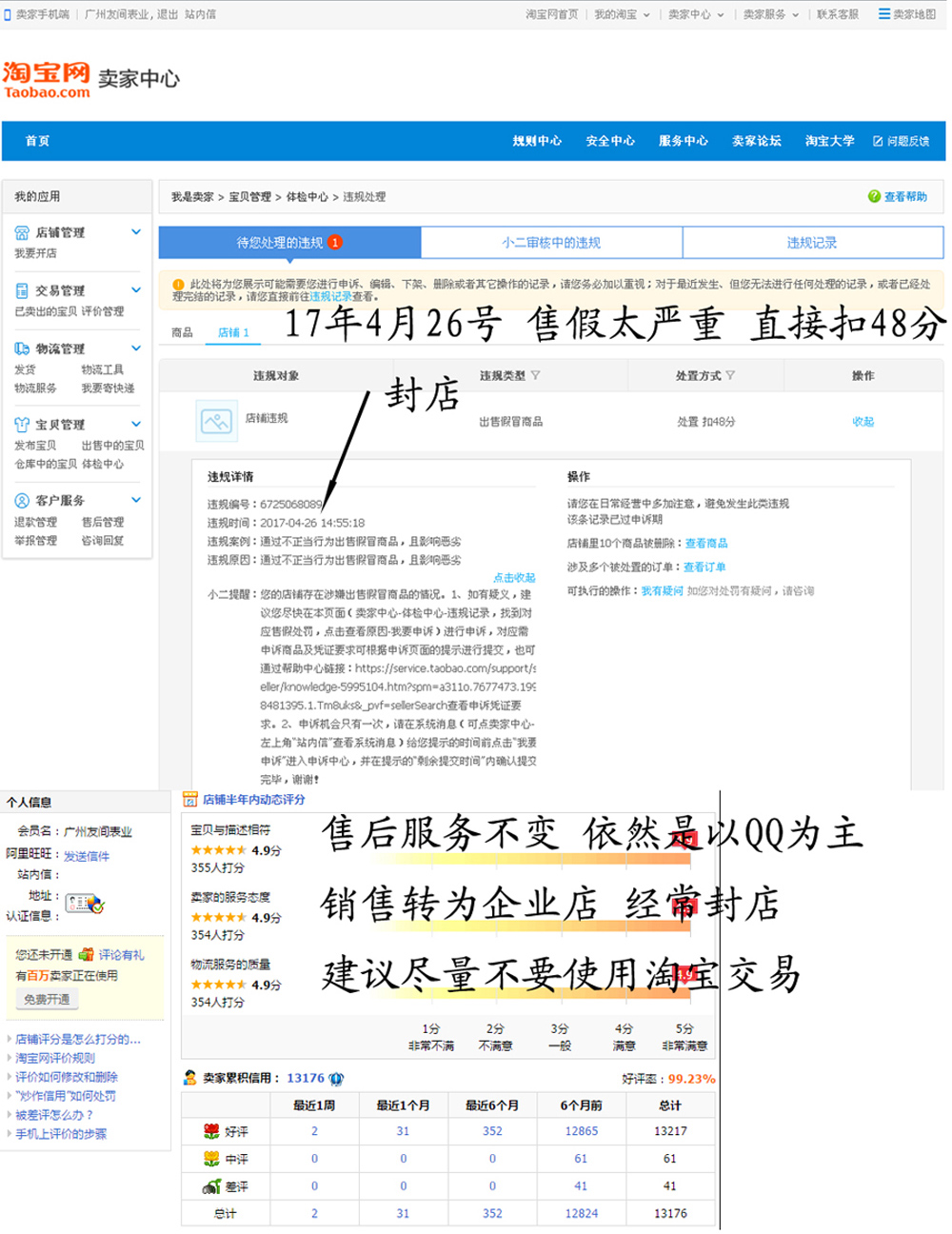Image resolution: width=952 pixels, height=1234 pixels.
Task: Collapse the 客户服务 sidebar section
Action: pyautogui.click(x=136, y=500)
